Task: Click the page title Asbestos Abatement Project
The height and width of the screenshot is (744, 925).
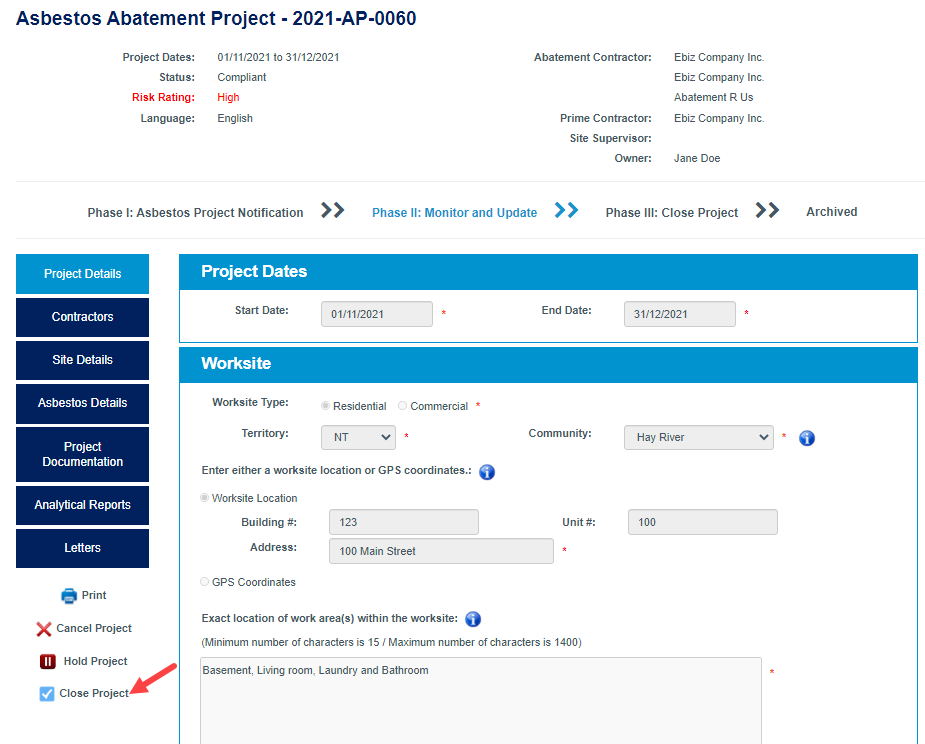Action: [216, 18]
